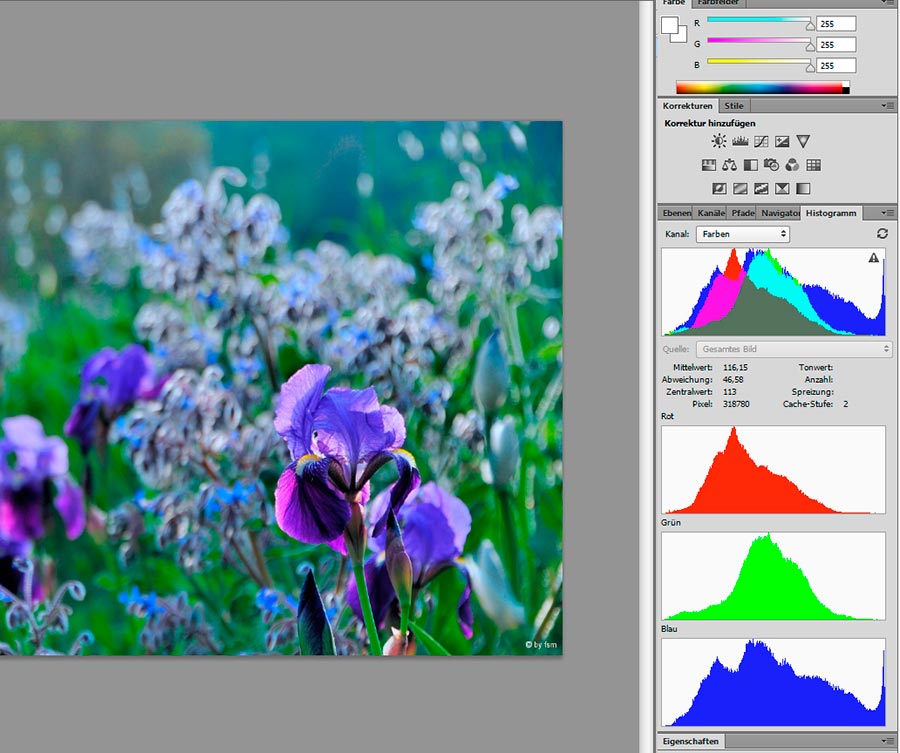The width and height of the screenshot is (900, 753).
Task: Click the G value input field
Action: pos(836,44)
